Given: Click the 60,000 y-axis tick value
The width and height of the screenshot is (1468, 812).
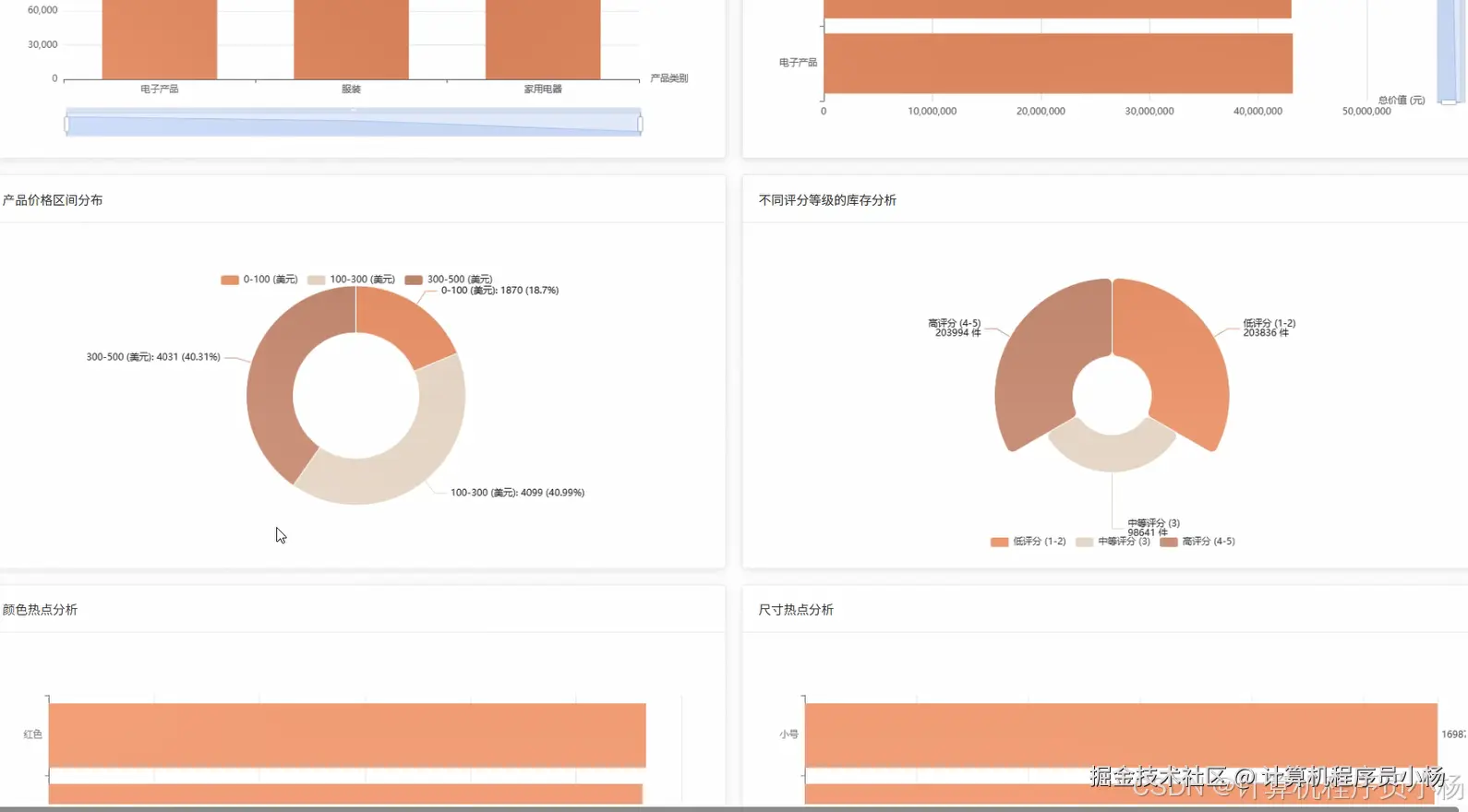Looking at the screenshot, I should (x=42, y=10).
